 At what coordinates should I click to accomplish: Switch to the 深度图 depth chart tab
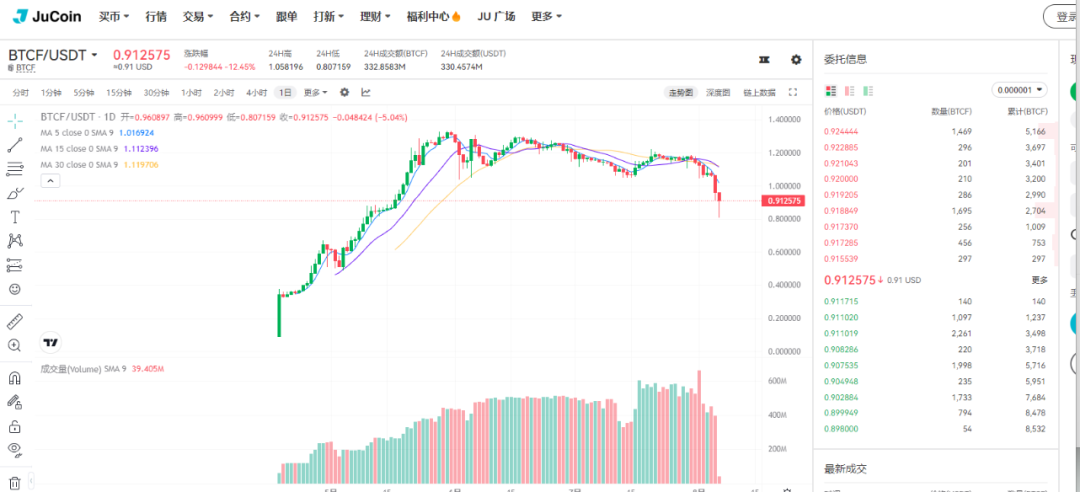718,92
